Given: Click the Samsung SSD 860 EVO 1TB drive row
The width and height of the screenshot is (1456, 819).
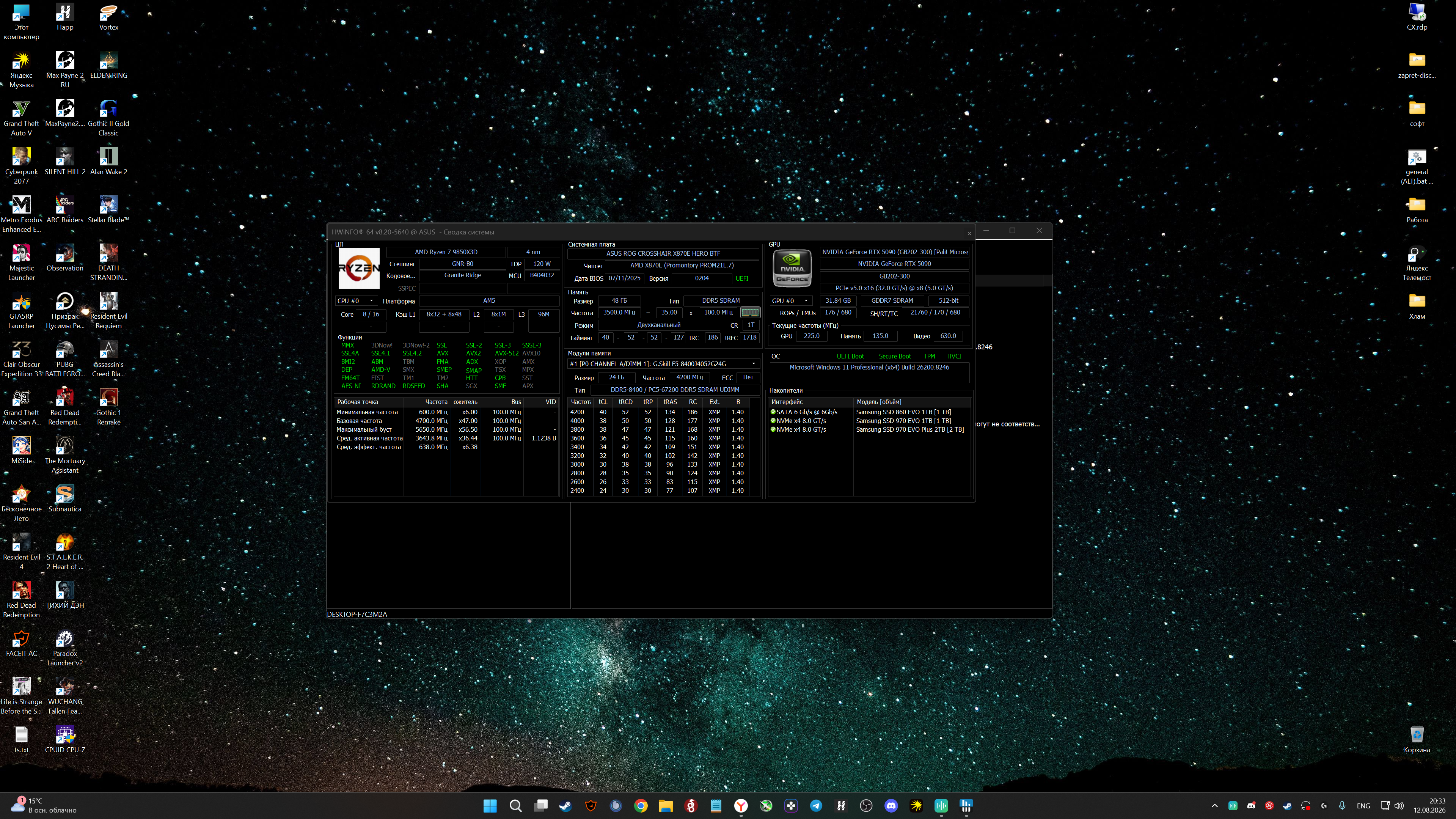Looking at the screenshot, I should click(869, 412).
